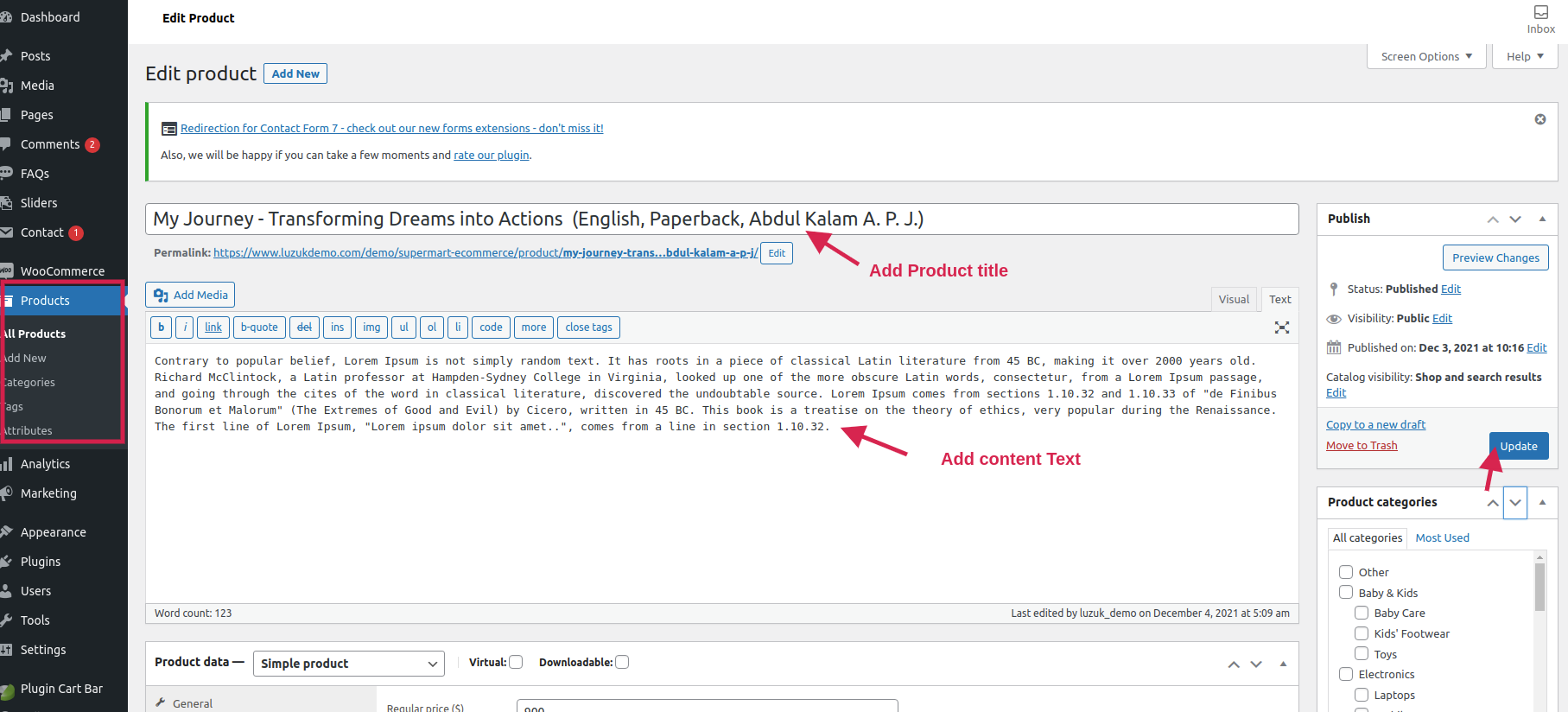The image size is (1568, 712).
Task: Click the Appearance brush icon
Action: 6,532
